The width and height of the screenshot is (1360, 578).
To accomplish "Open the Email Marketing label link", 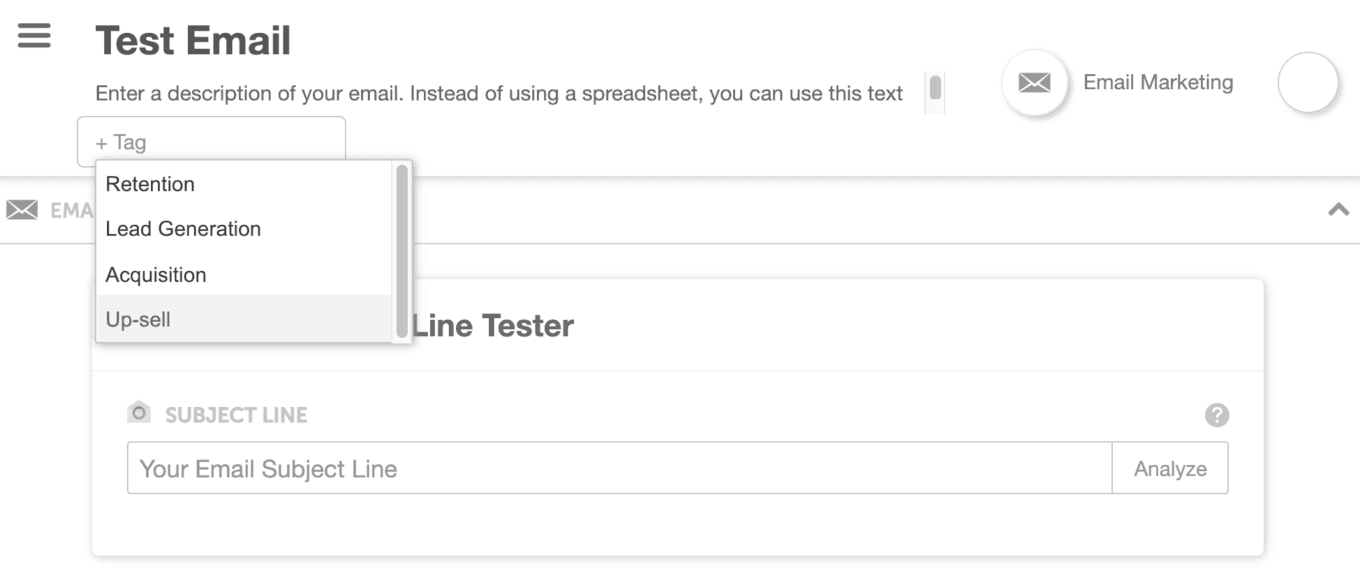I will coord(1158,83).
